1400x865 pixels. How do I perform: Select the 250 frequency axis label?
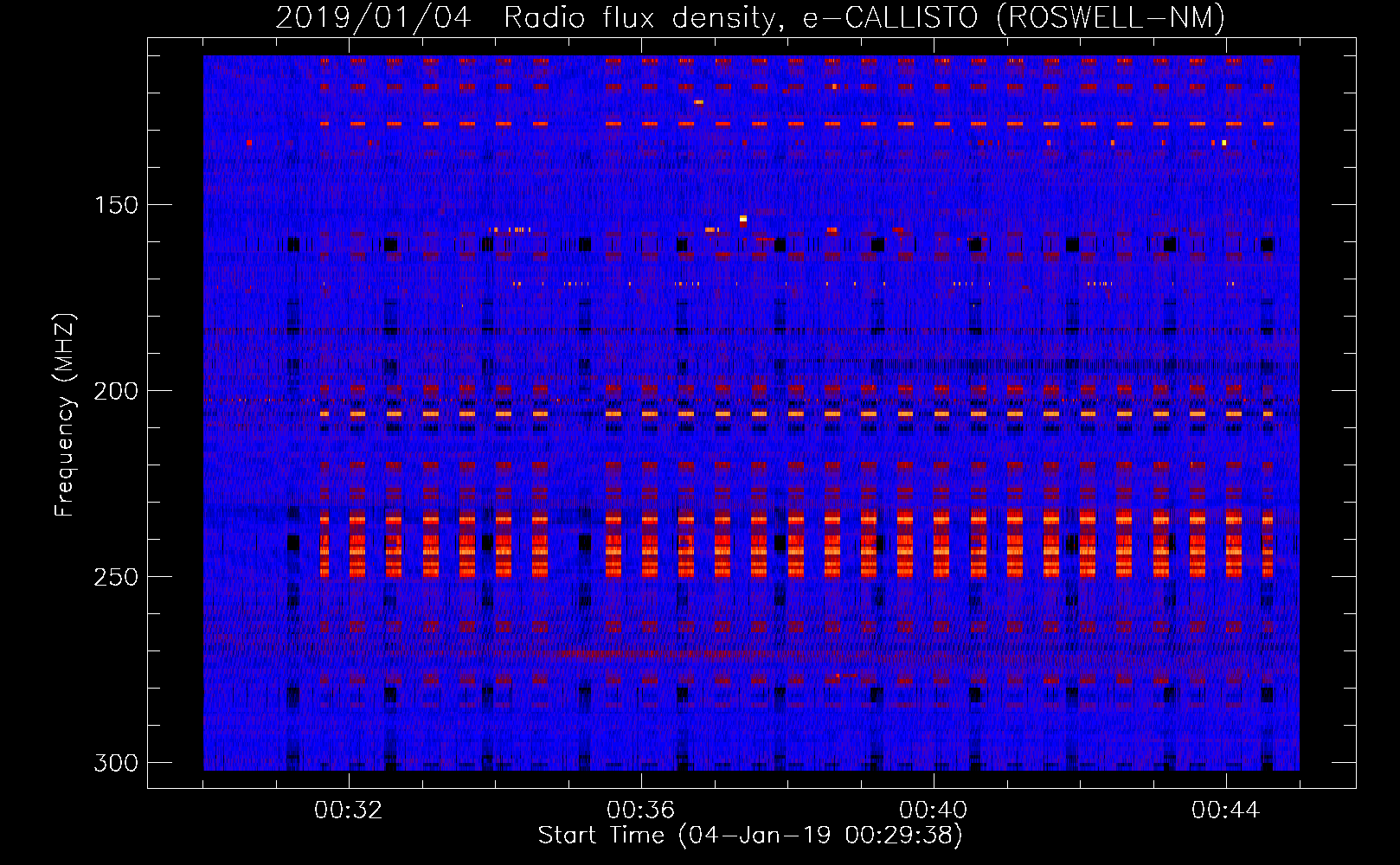click(x=116, y=578)
